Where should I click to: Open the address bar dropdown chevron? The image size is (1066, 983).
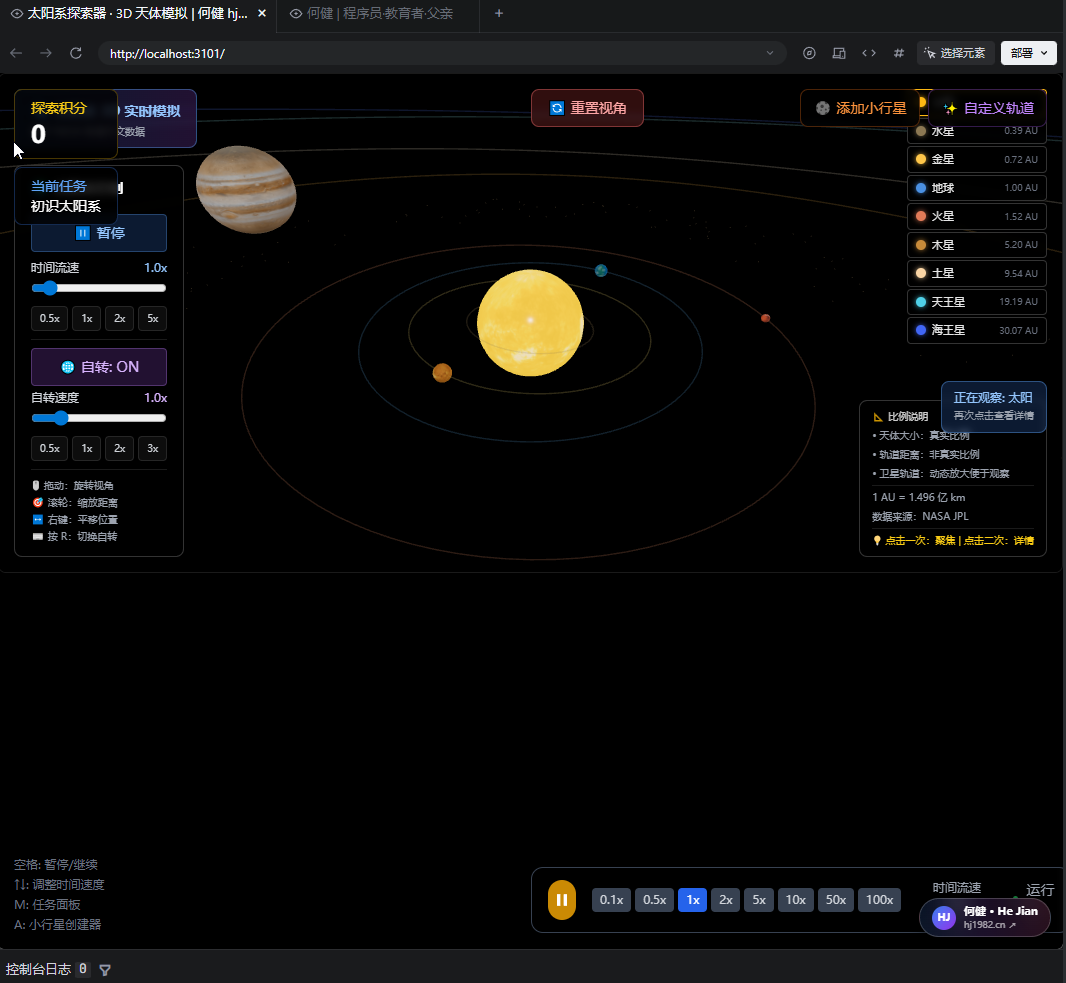[x=769, y=53]
